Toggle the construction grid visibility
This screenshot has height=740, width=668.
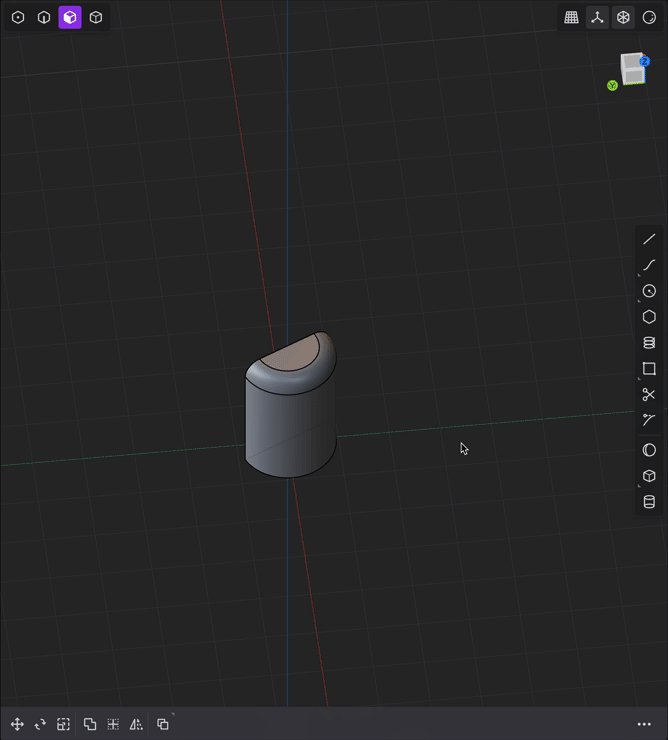(x=571, y=17)
